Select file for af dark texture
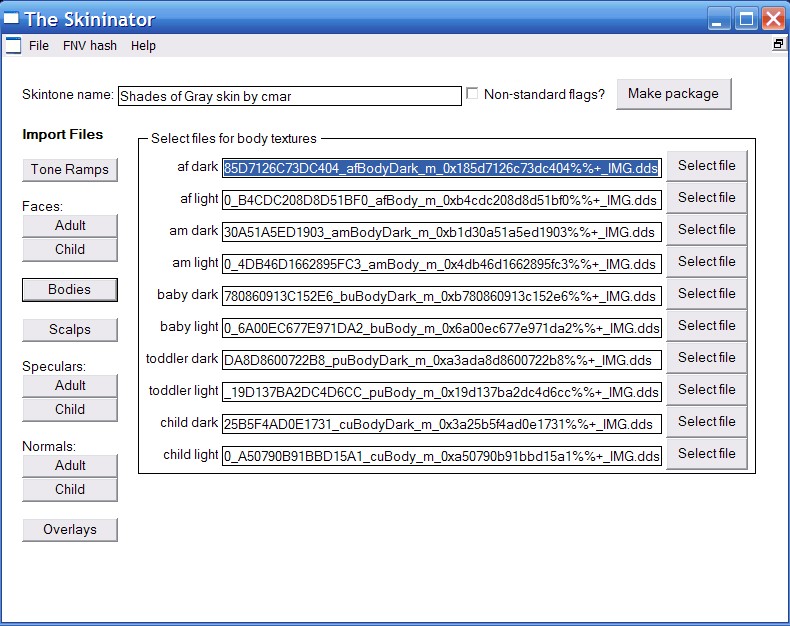Viewport: 790px width, 626px height. (x=706, y=166)
